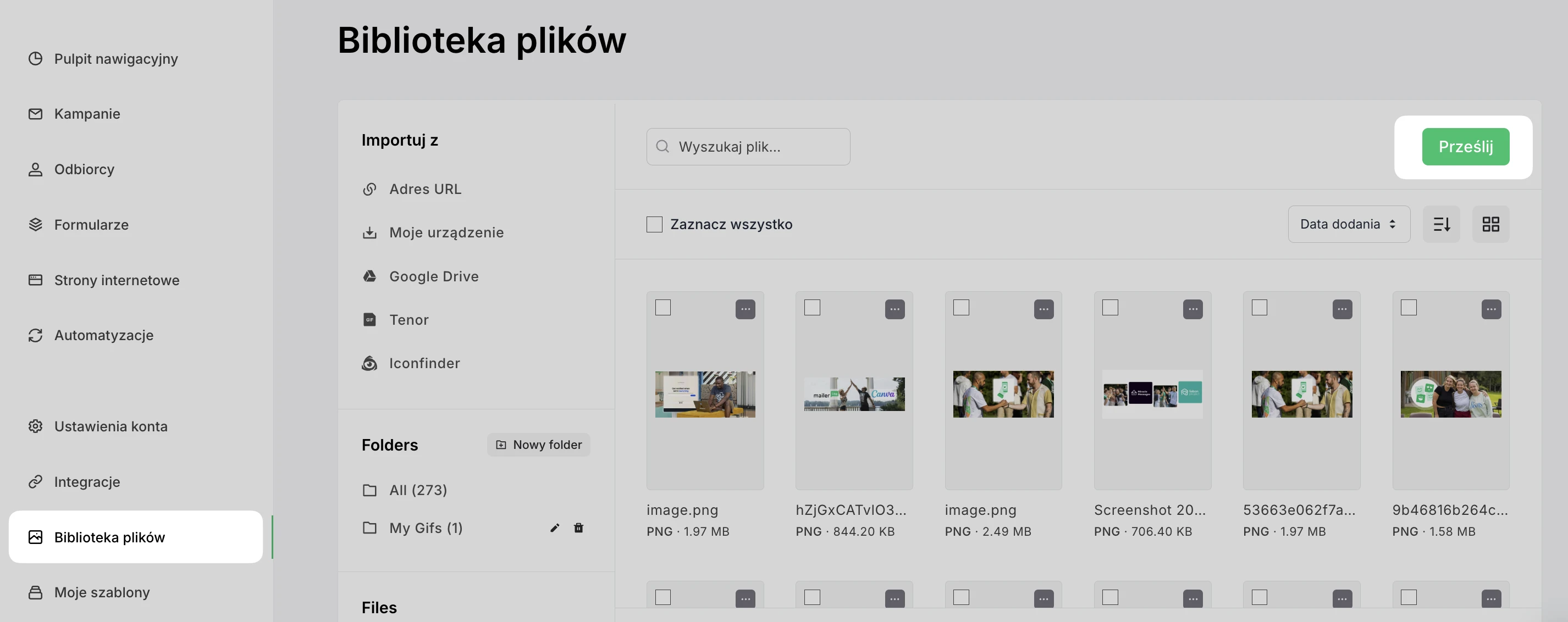Select the hZjGxCATvIO3 file checkbox
This screenshot has width=1568, height=622.
[812, 307]
